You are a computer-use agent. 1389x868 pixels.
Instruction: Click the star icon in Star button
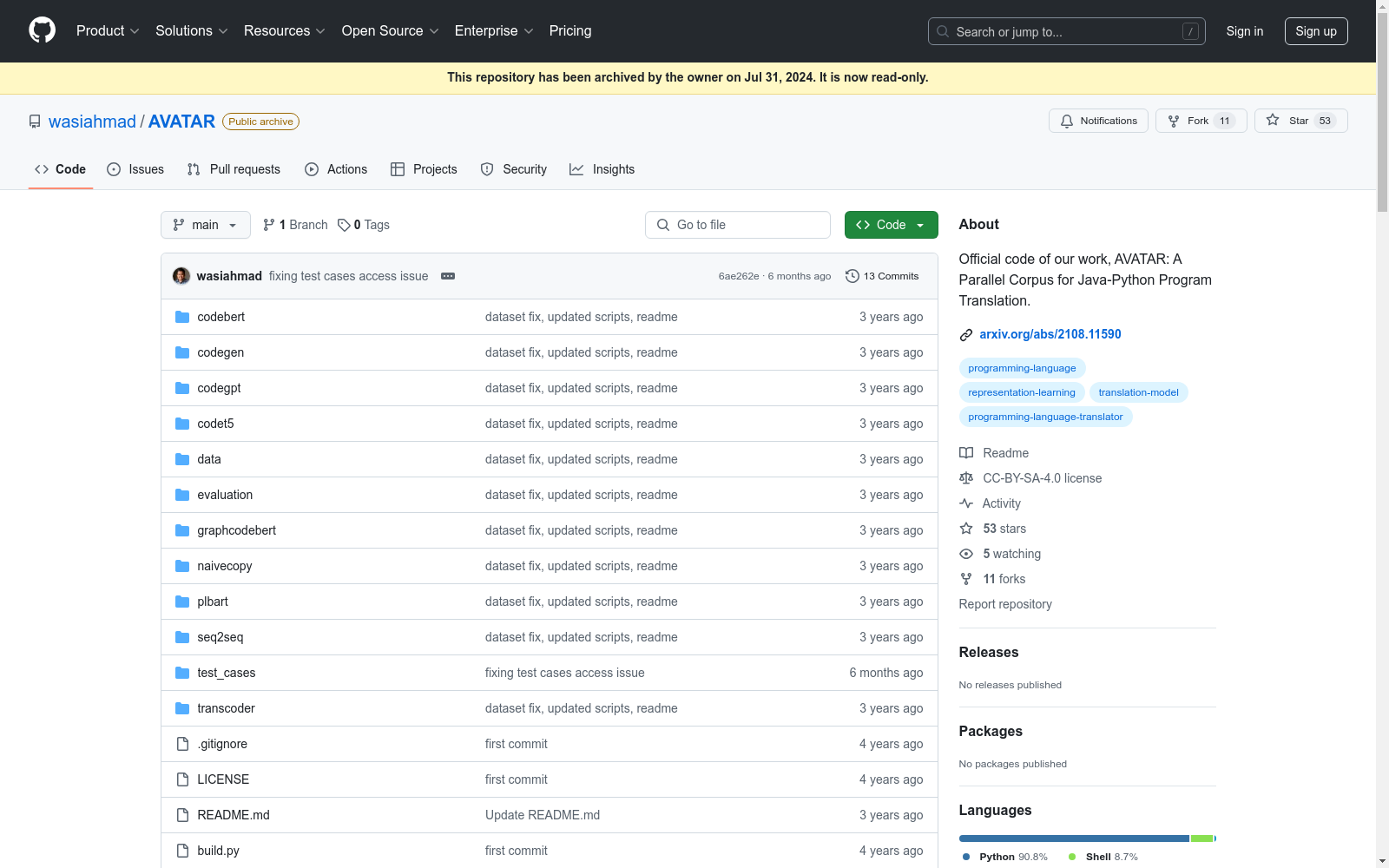point(1273,120)
